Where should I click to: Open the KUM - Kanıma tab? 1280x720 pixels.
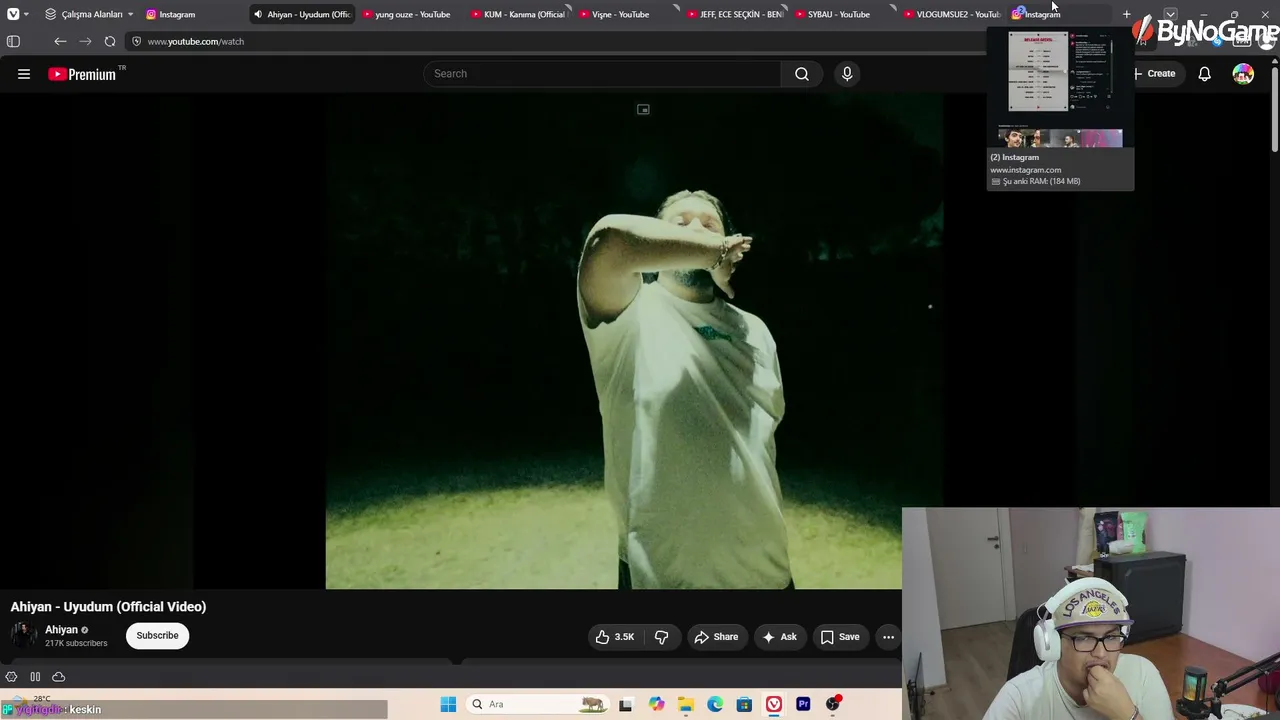point(517,14)
